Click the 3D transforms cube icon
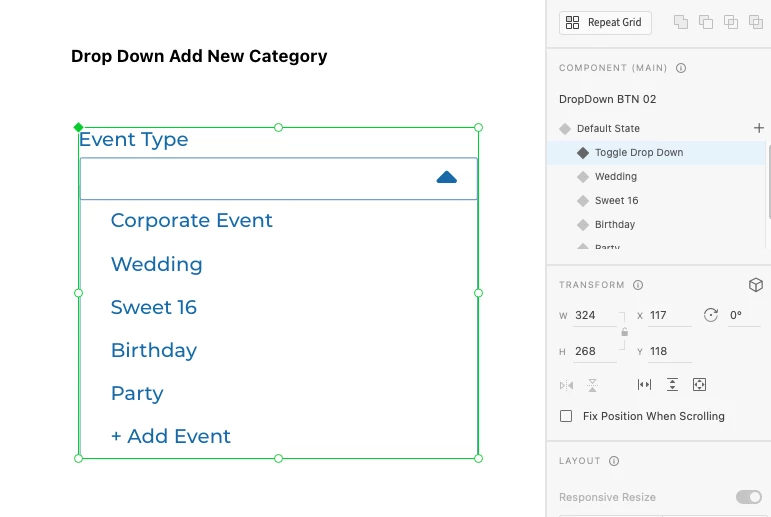Image resolution: width=771 pixels, height=517 pixels. tap(756, 285)
